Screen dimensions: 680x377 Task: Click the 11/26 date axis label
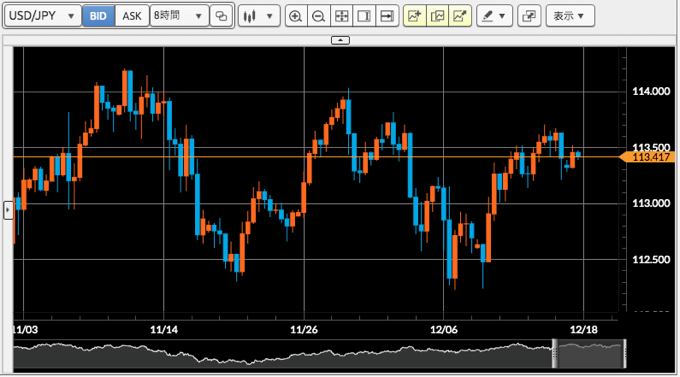pos(304,330)
